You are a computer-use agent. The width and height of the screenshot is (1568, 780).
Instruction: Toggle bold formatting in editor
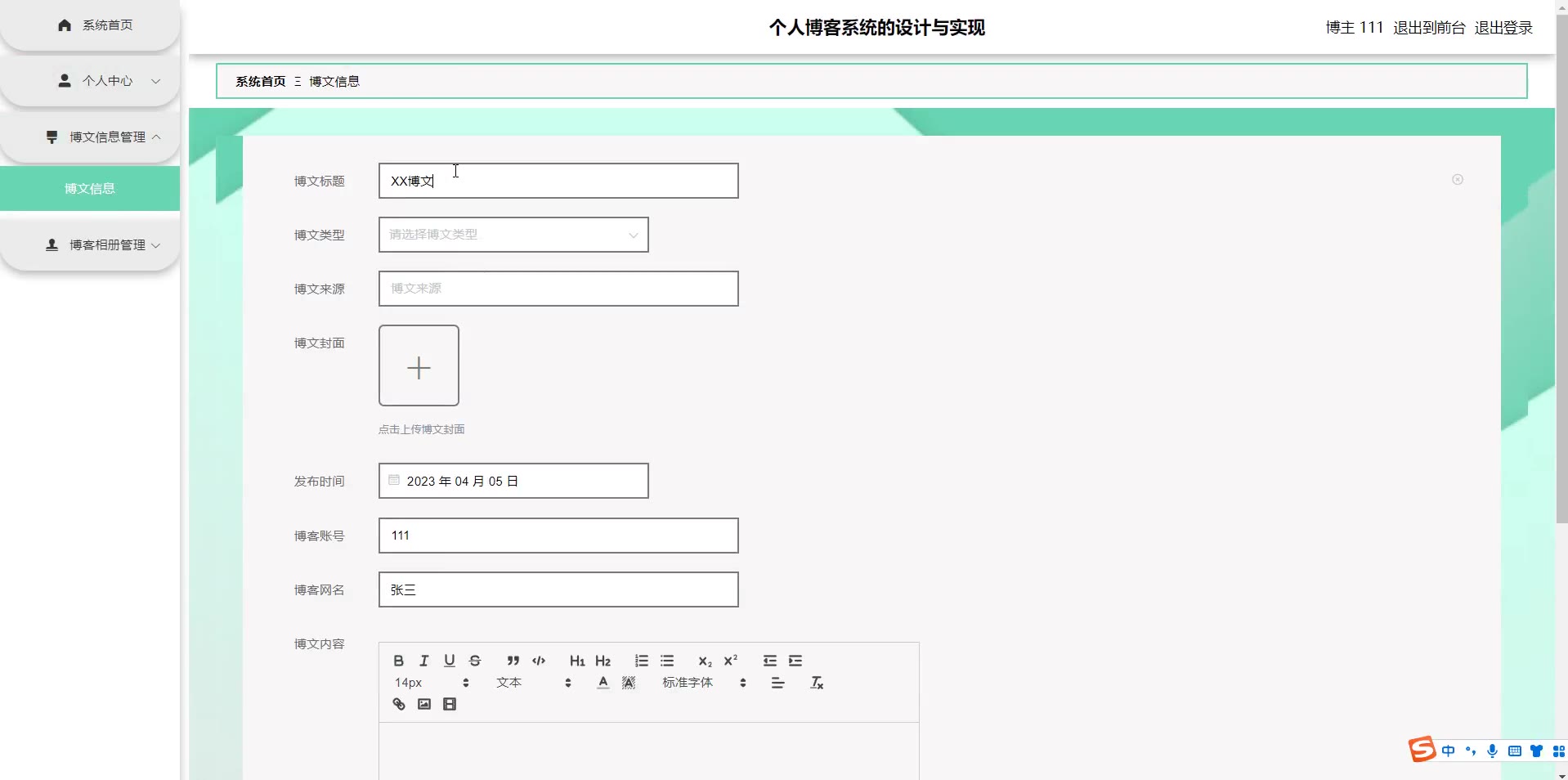398,661
